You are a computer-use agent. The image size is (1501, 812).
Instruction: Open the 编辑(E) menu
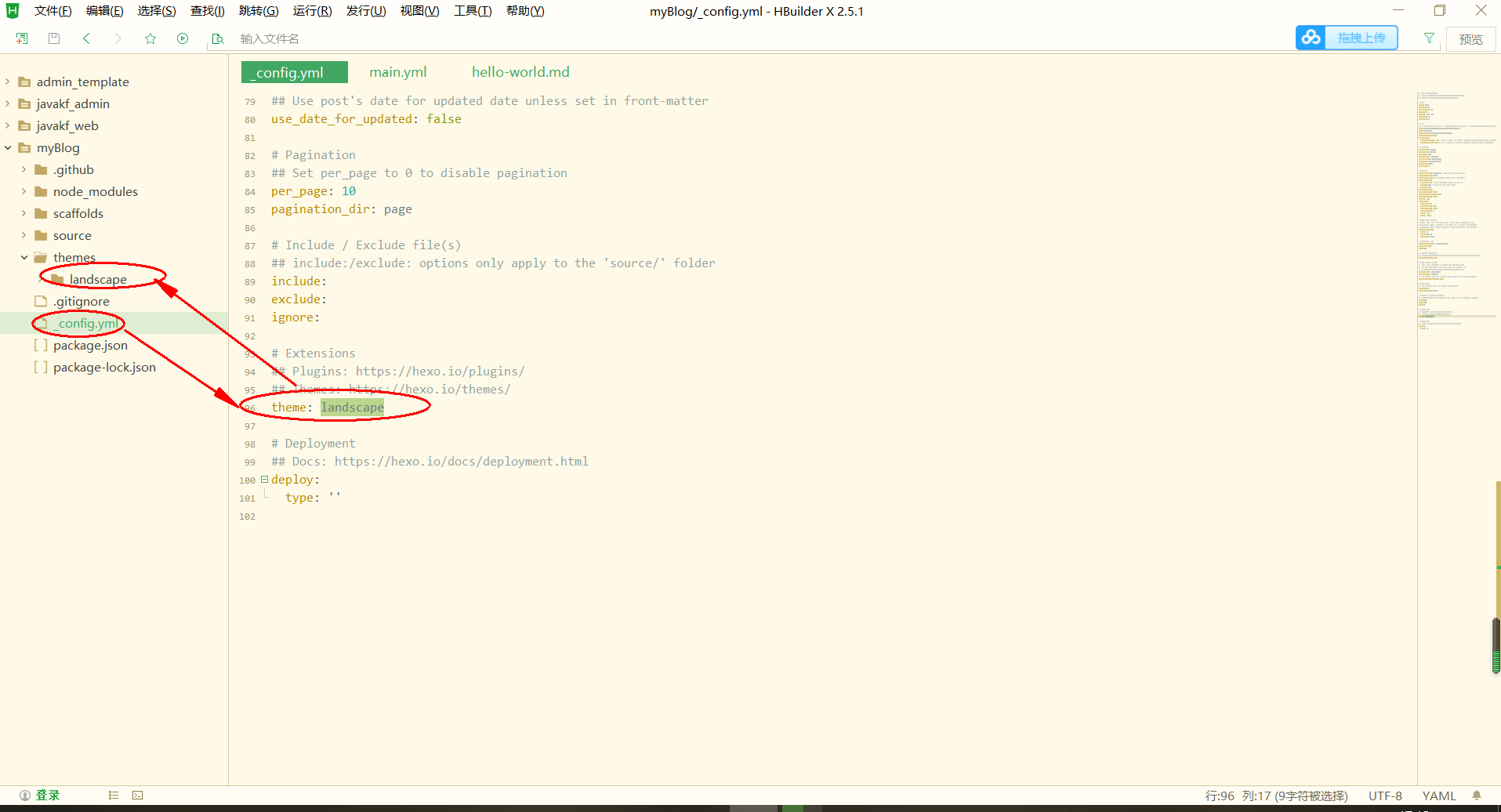pyautogui.click(x=104, y=11)
